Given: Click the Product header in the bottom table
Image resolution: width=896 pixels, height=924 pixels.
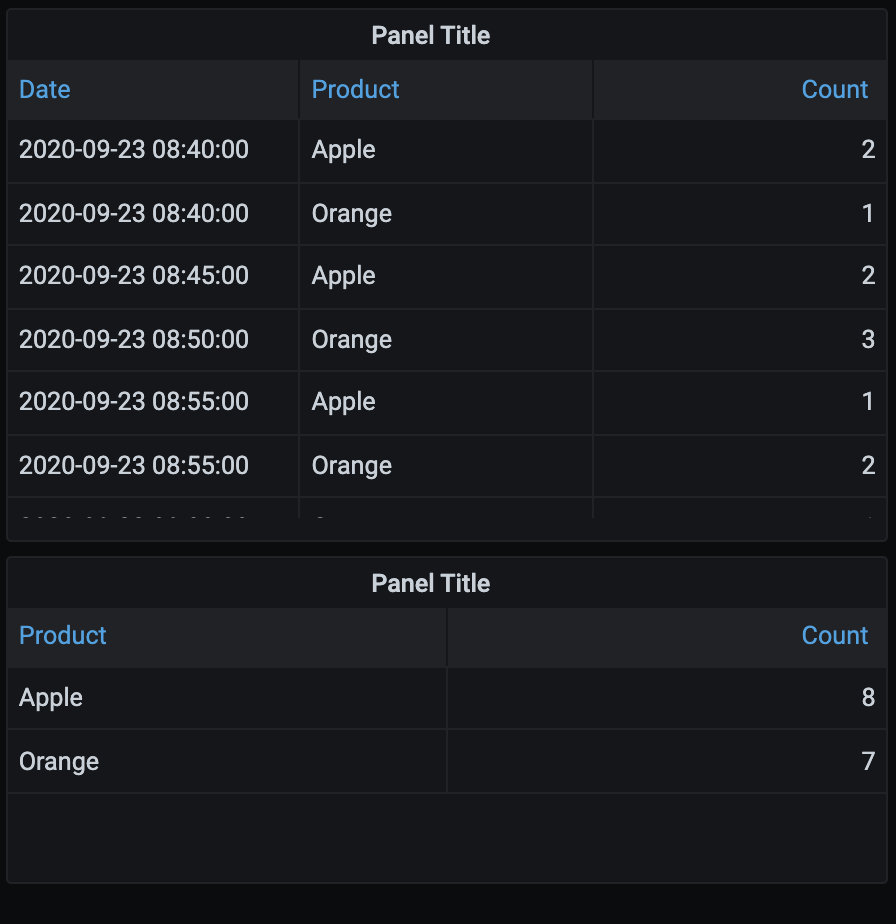Looking at the screenshot, I should coord(63,636).
